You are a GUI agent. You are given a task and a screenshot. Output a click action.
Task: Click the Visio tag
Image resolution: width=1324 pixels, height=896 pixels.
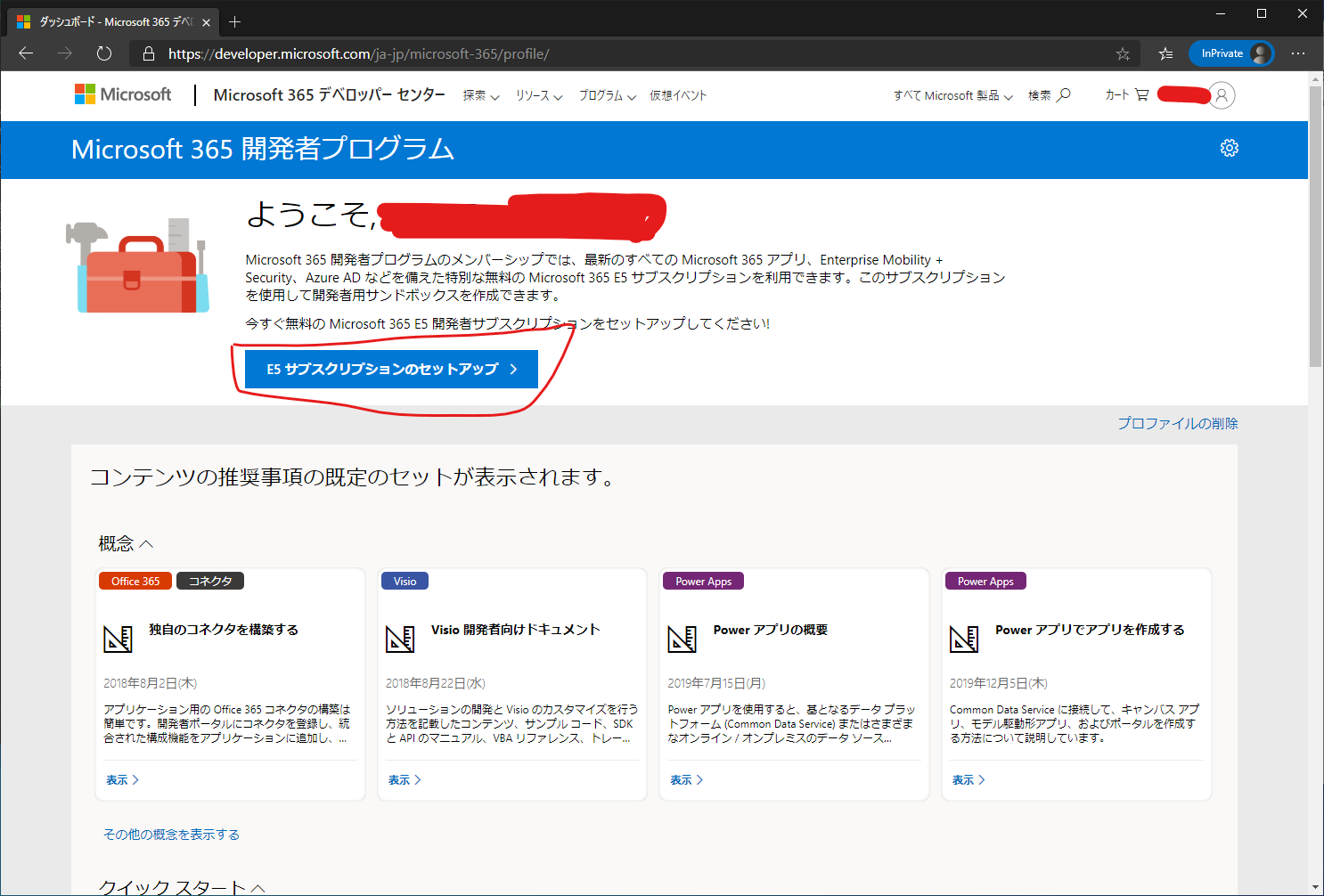(405, 581)
